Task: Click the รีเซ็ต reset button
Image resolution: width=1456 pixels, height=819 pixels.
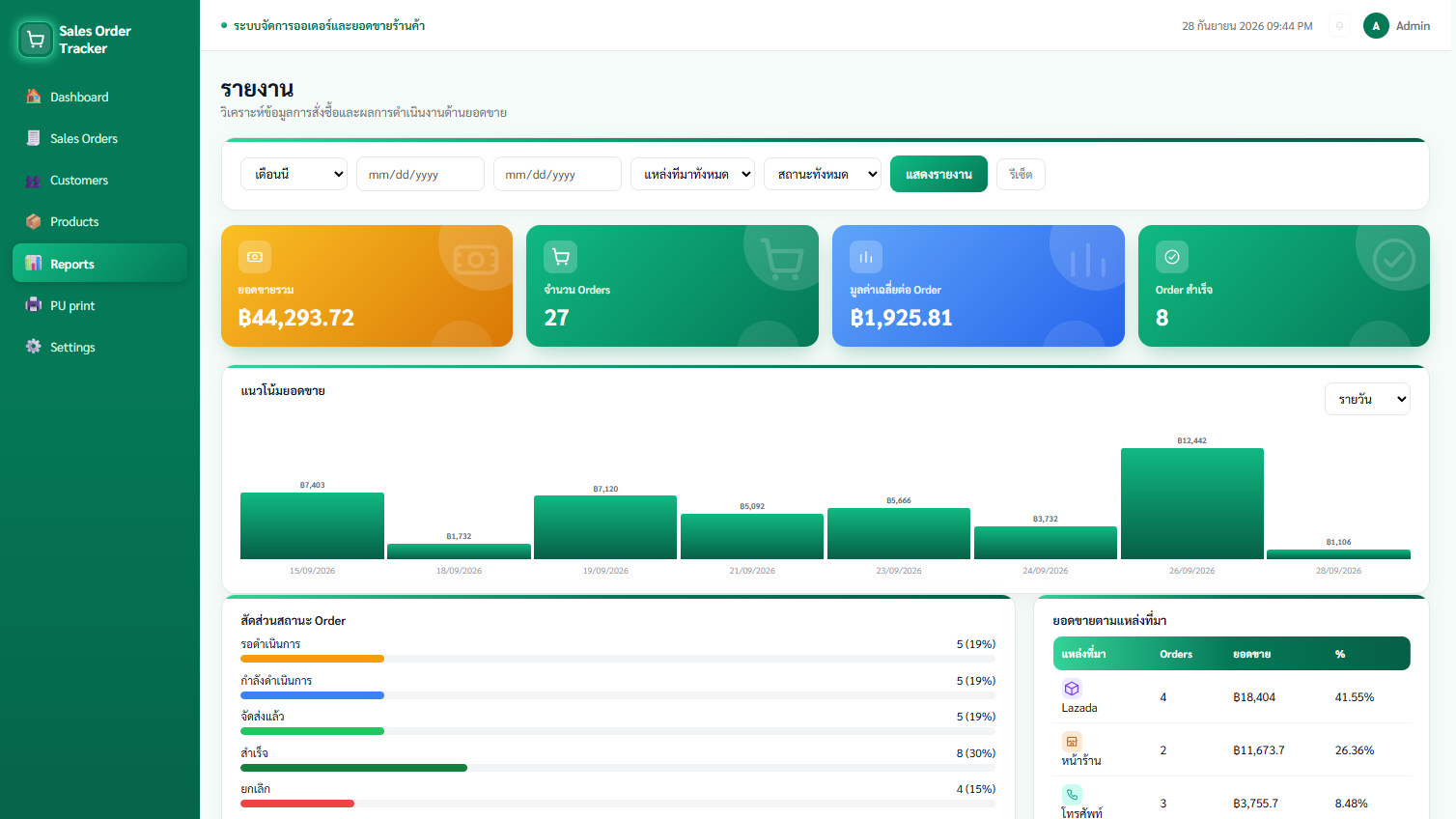Action: 1021,174
